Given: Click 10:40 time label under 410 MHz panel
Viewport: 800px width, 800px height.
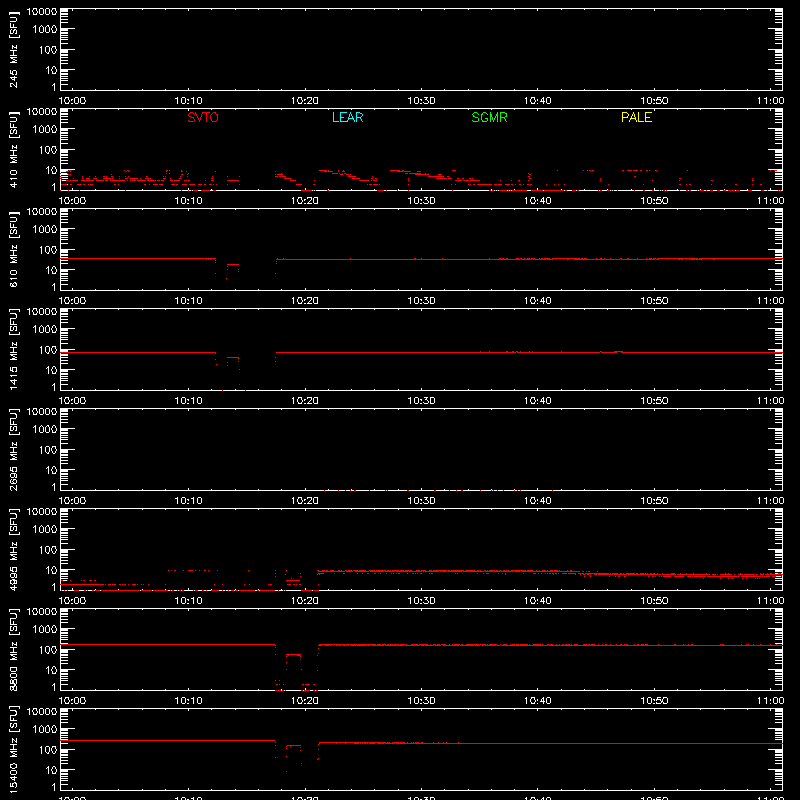Looking at the screenshot, I should (538, 201).
